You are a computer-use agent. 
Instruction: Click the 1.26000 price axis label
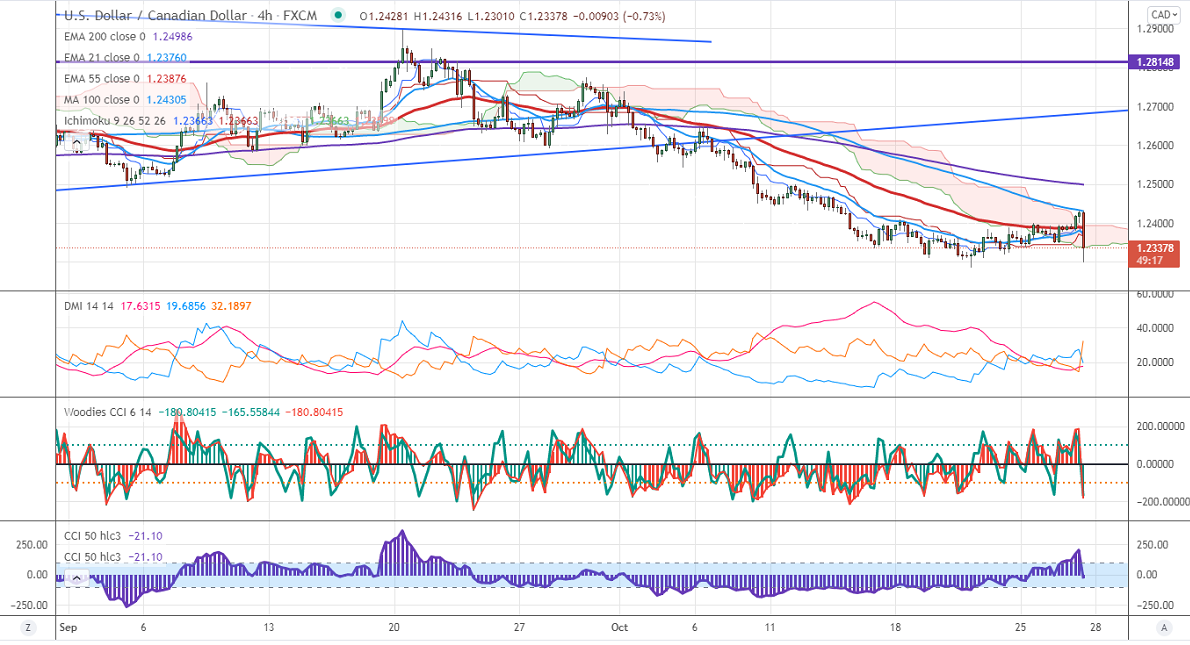[x=1154, y=146]
